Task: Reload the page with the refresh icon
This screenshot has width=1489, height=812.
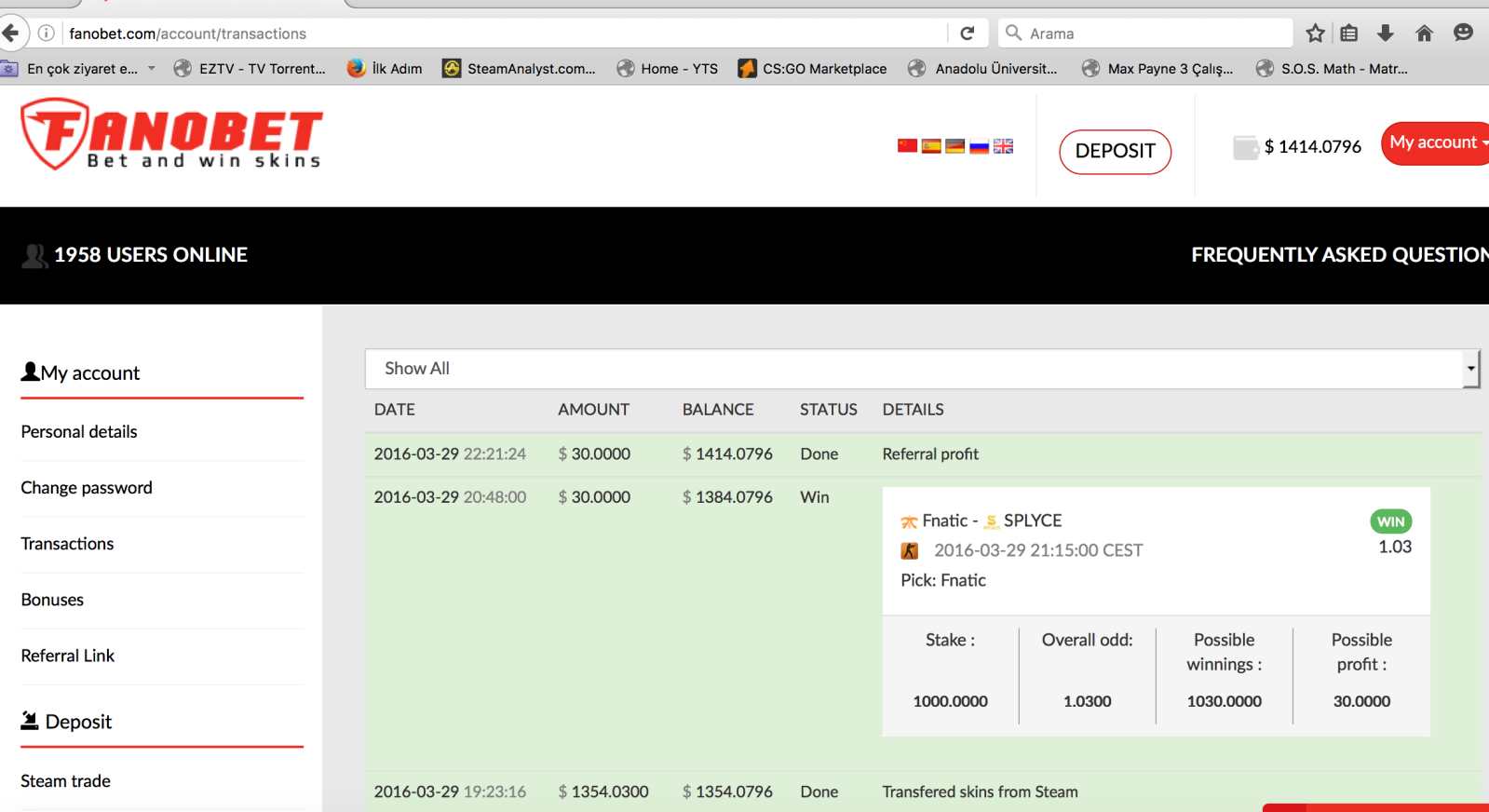Action: [968, 34]
